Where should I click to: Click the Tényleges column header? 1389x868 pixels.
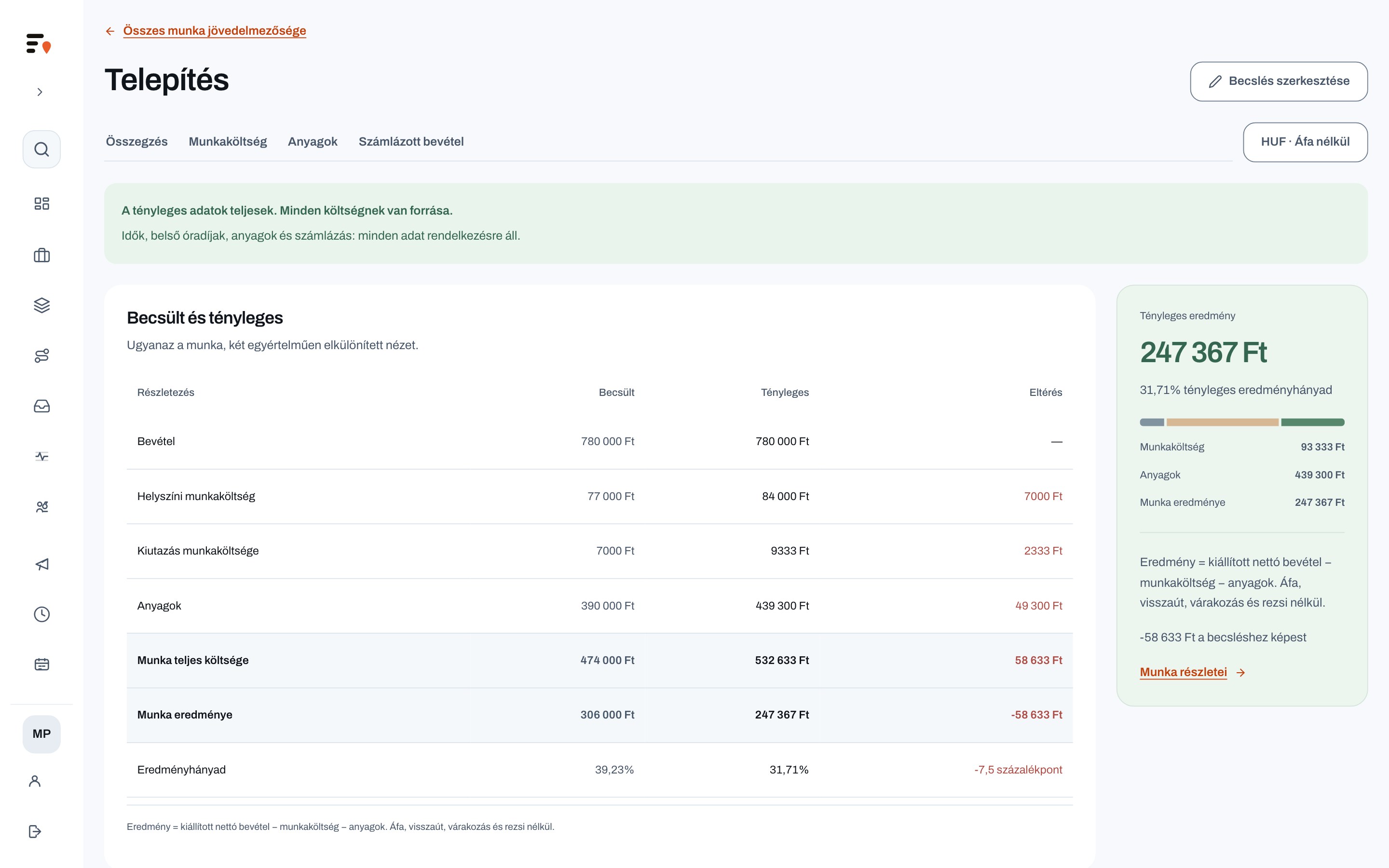pos(785,392)
